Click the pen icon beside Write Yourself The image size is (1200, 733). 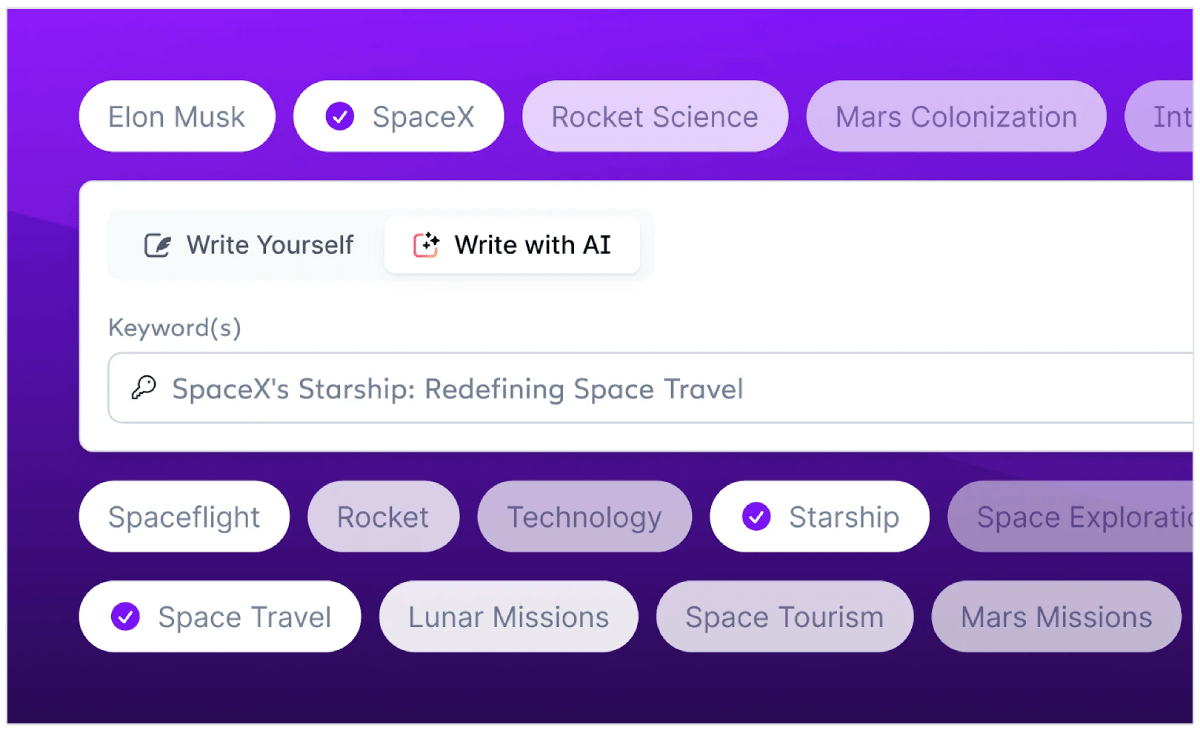click(x=157, y=244)
